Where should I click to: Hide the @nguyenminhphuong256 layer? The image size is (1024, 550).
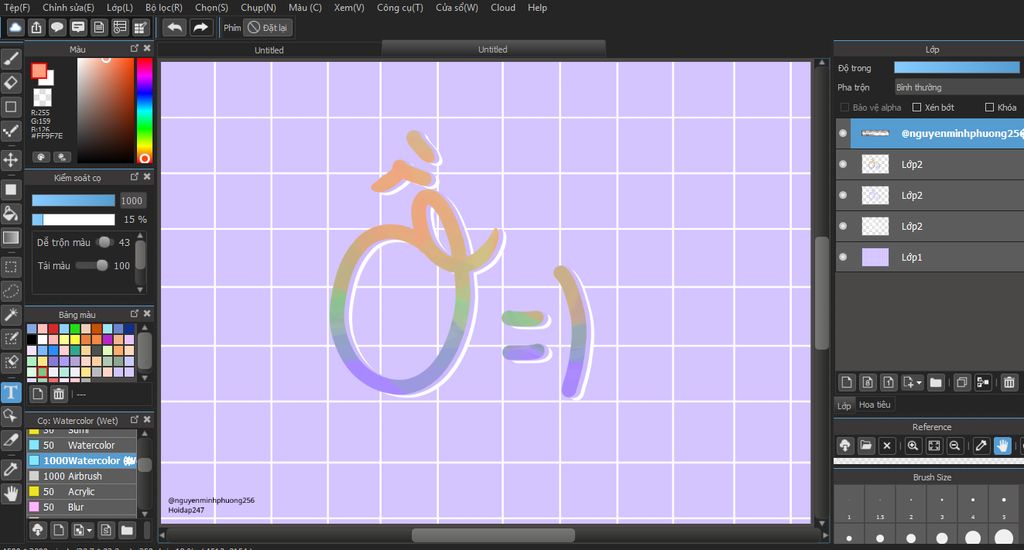coord(843,133)
